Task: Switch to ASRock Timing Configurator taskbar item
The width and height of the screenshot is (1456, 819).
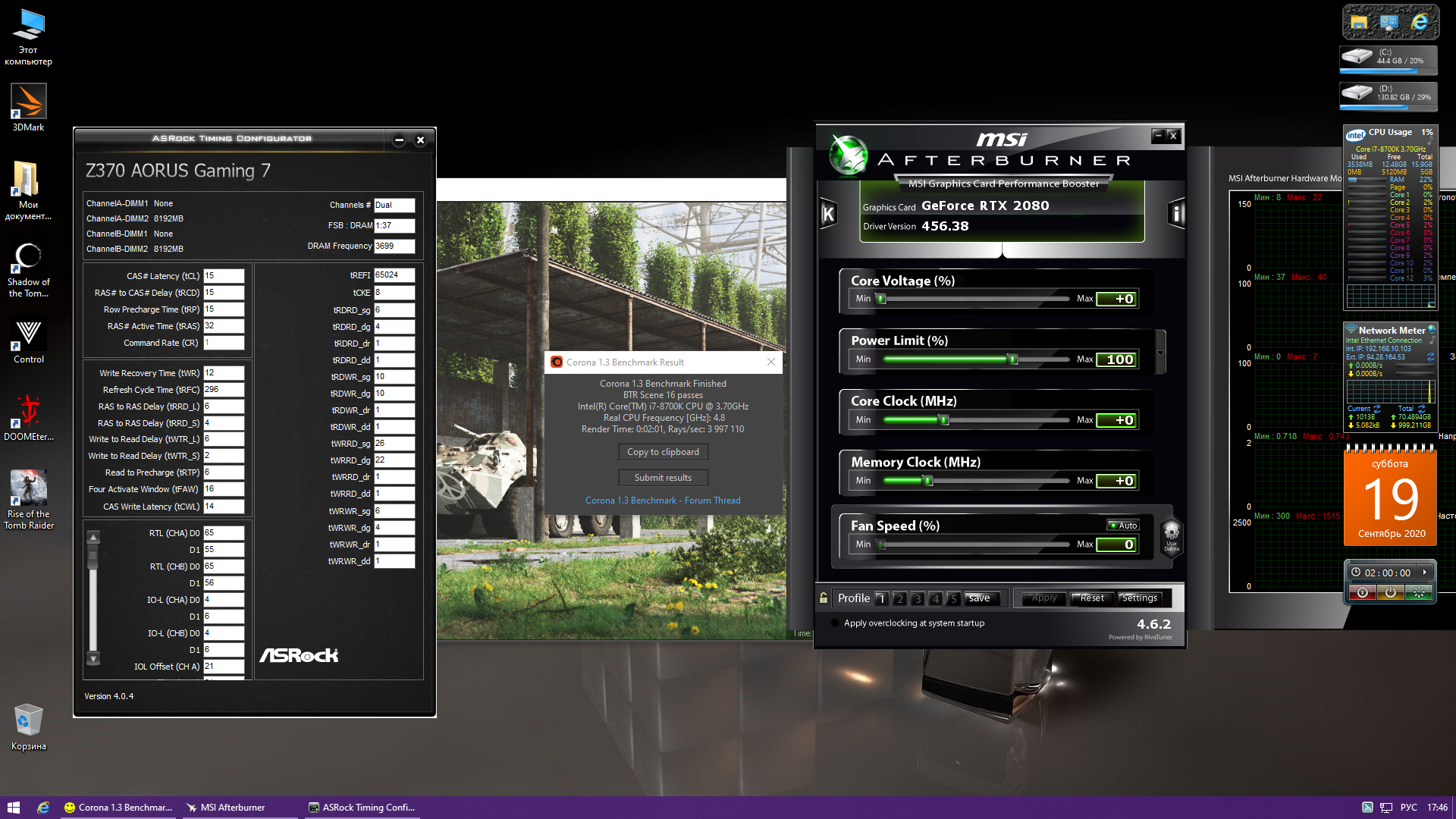Action: point(362,808)
